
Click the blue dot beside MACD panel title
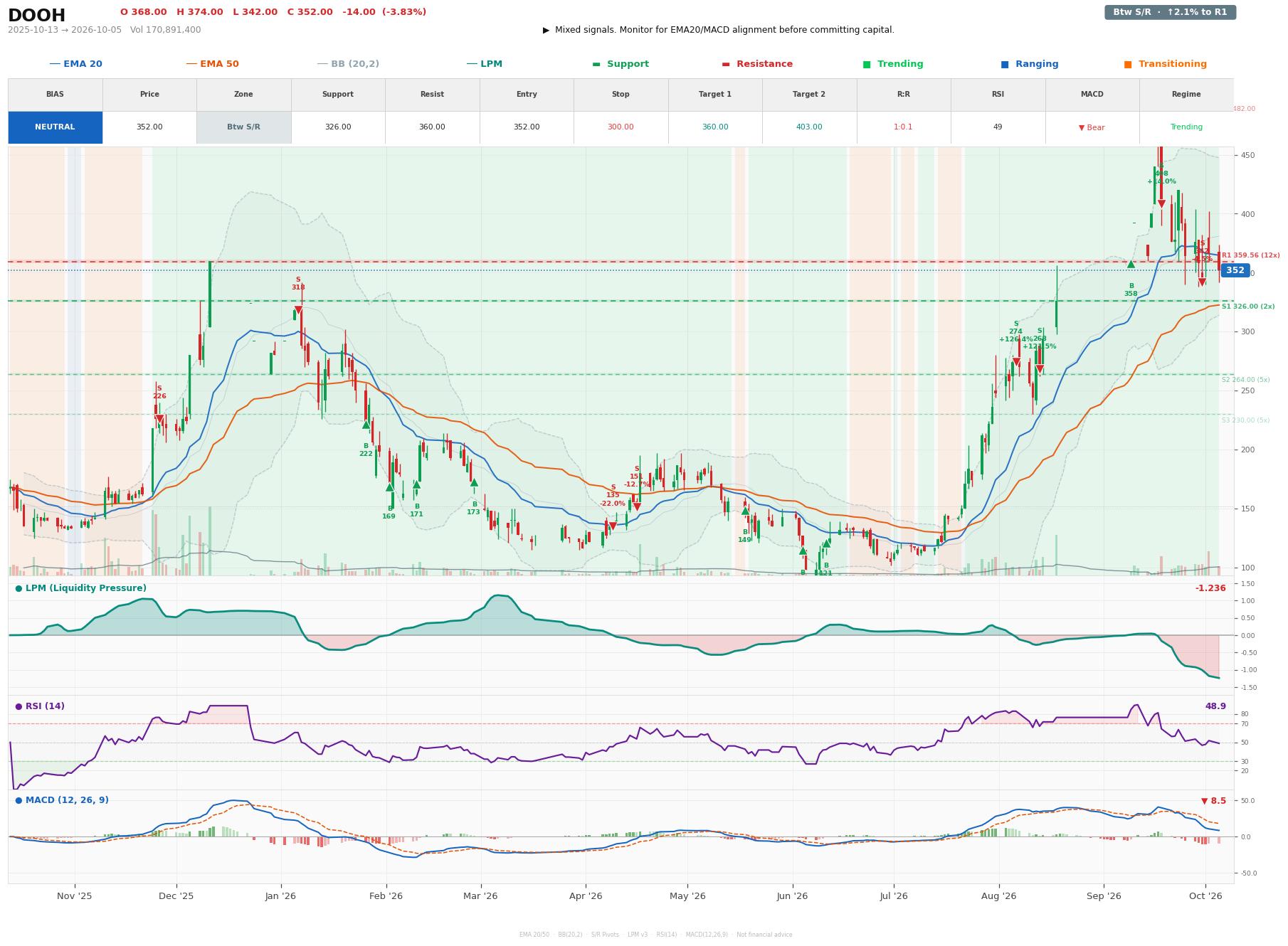point(19,800)
